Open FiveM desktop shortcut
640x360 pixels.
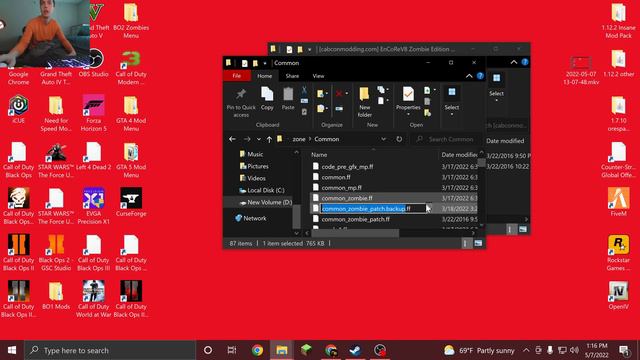618,202
